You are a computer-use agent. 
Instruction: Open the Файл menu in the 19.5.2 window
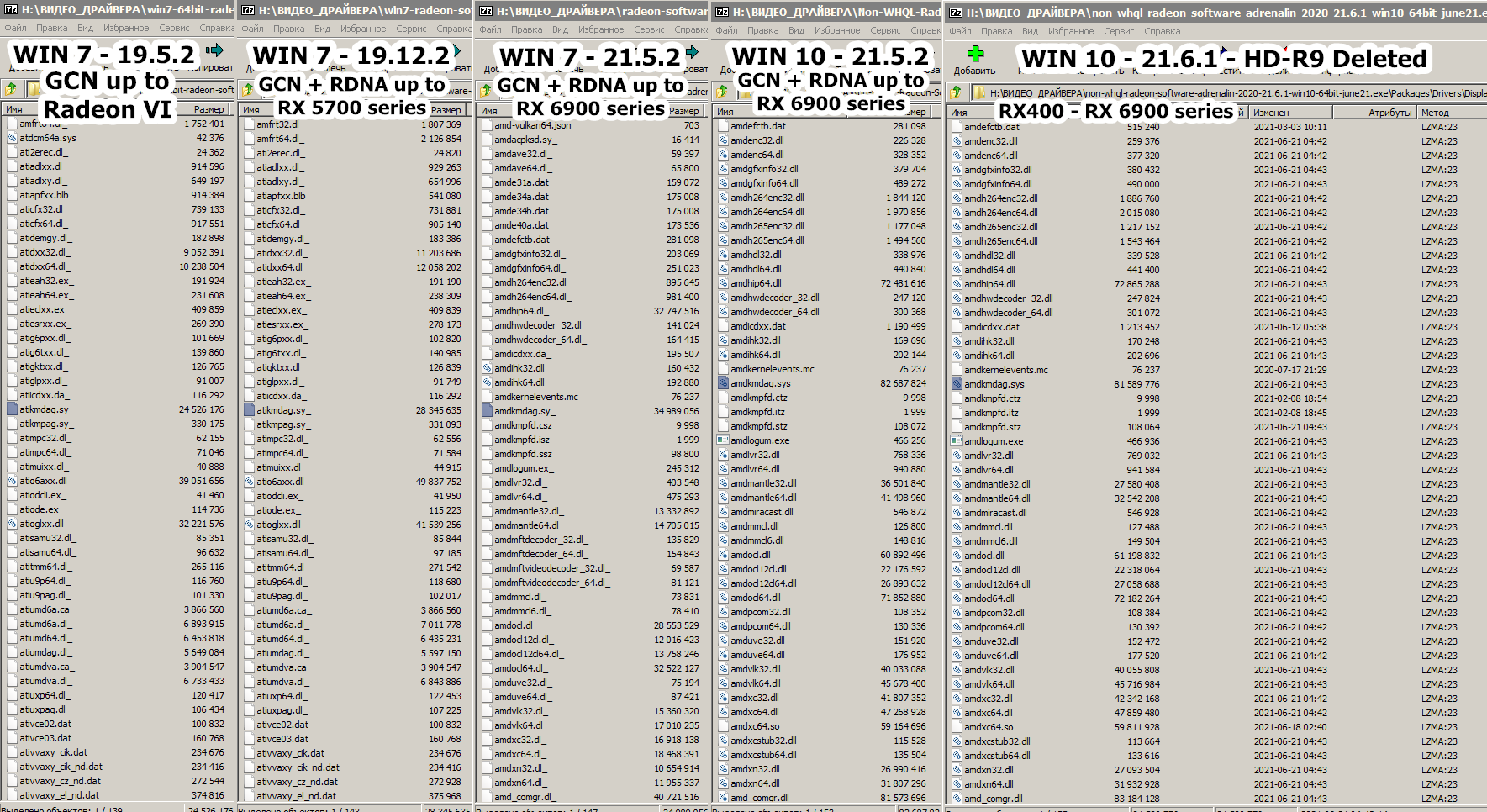(15, 28)
